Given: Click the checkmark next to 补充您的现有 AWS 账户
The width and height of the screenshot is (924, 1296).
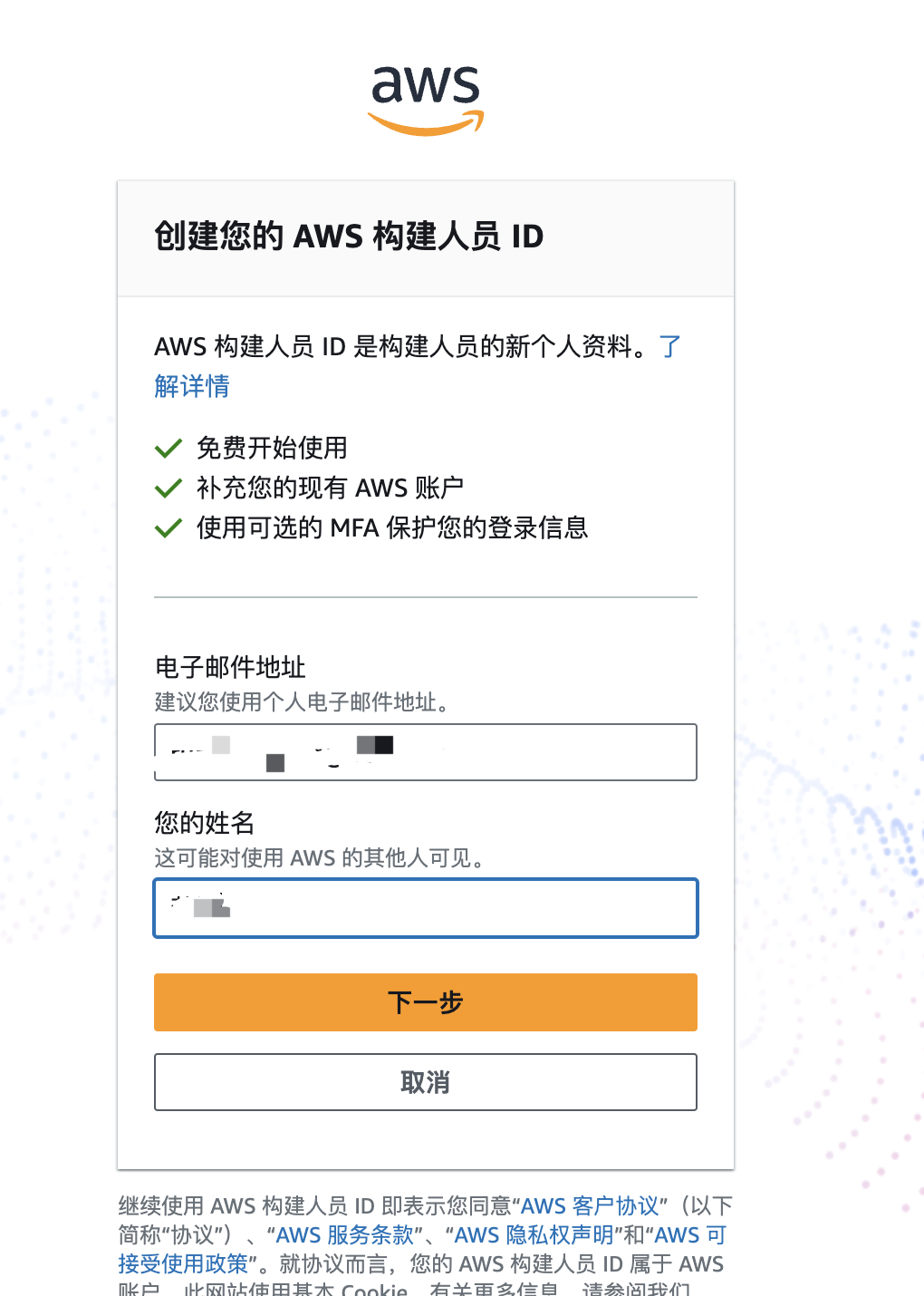Looking at the screenshot, I should tap(168, 488).
